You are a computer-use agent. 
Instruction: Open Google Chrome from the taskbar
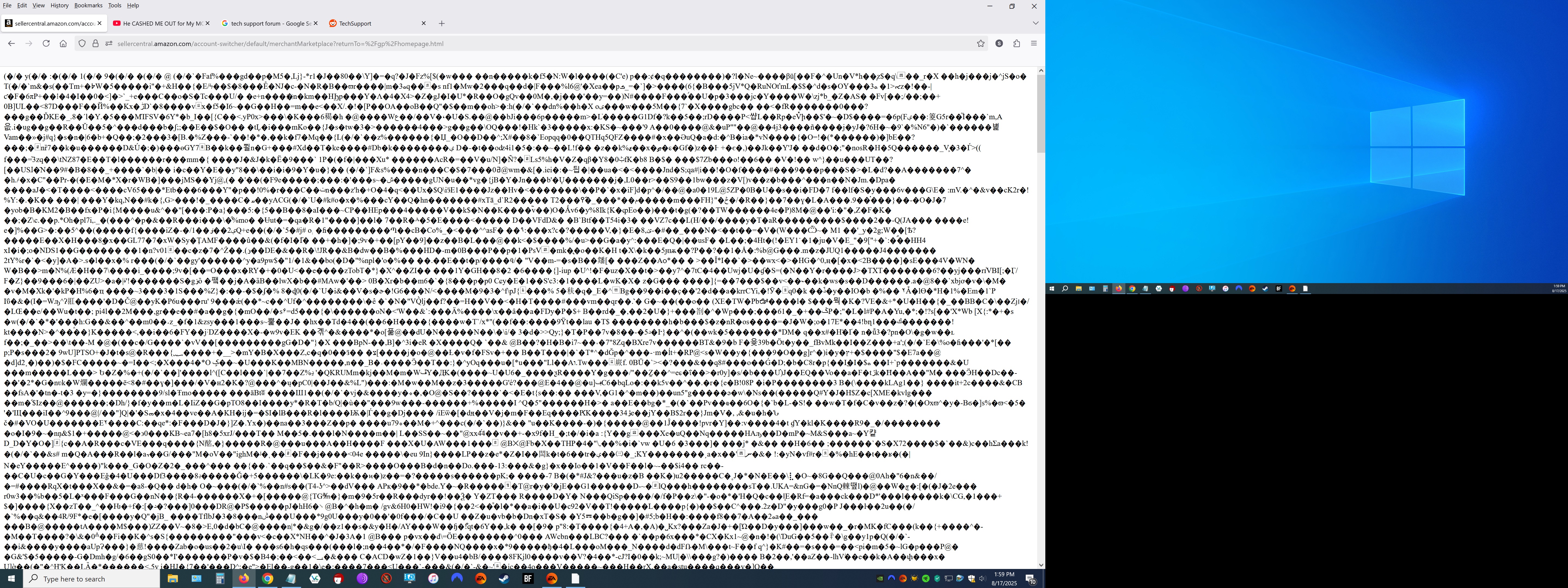click(x=267, y=578)
